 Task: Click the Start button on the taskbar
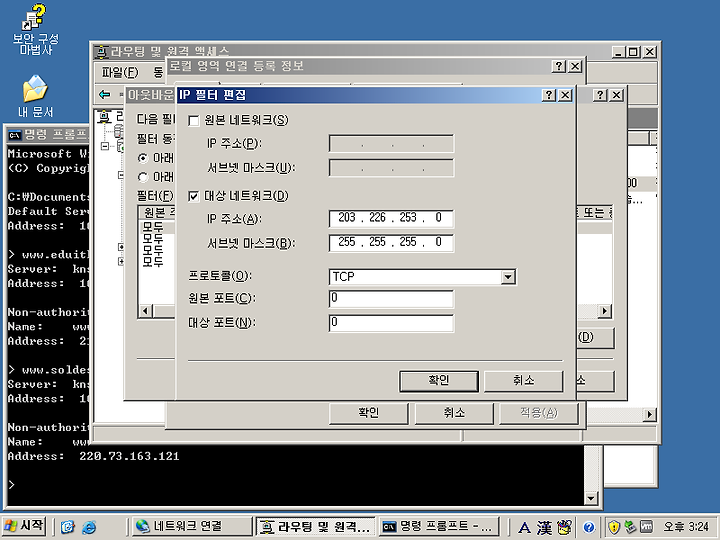click(24, 526)
